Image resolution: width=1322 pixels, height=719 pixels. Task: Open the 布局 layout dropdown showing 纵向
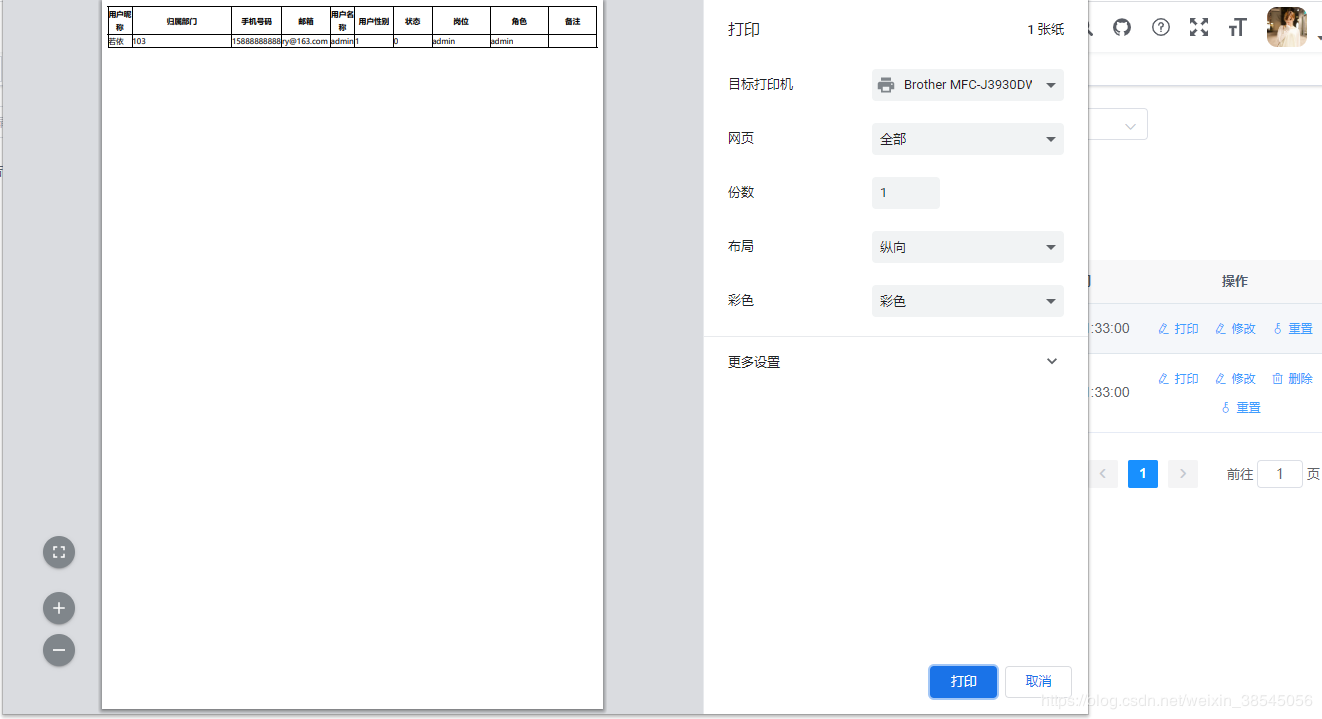tap(967, 246)
